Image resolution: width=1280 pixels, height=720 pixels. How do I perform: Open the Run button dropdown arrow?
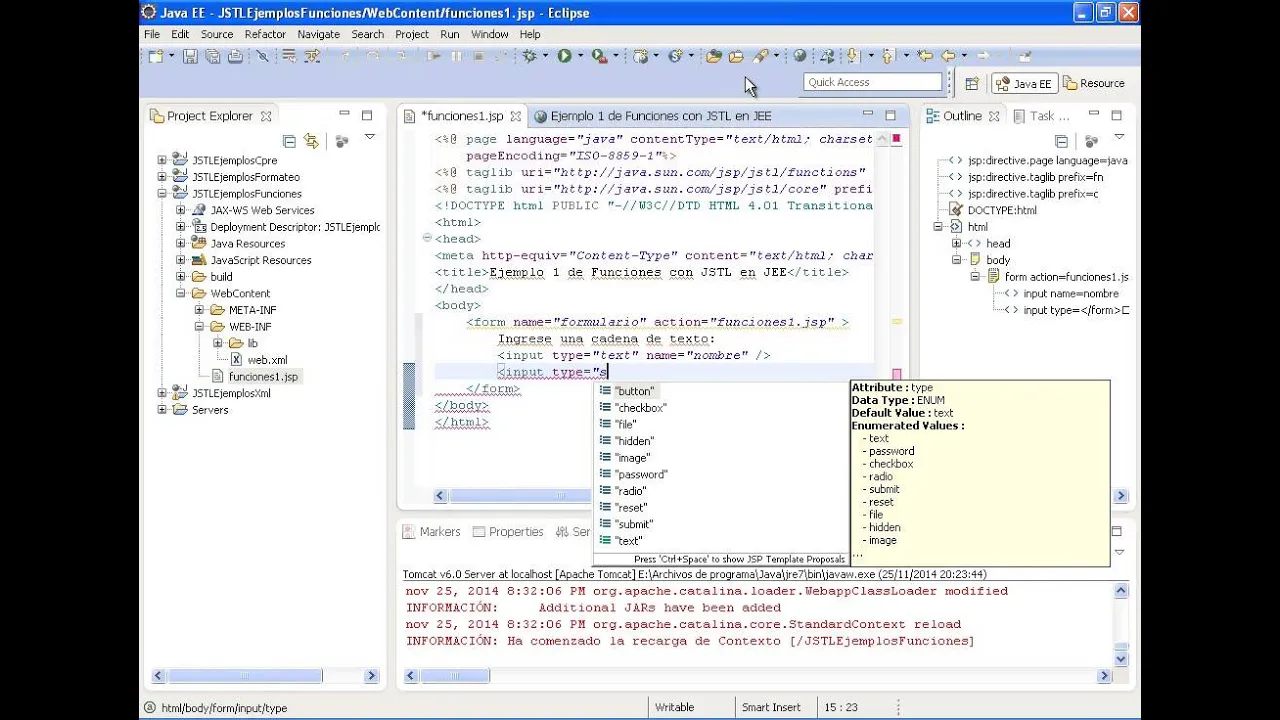(579, 57)
